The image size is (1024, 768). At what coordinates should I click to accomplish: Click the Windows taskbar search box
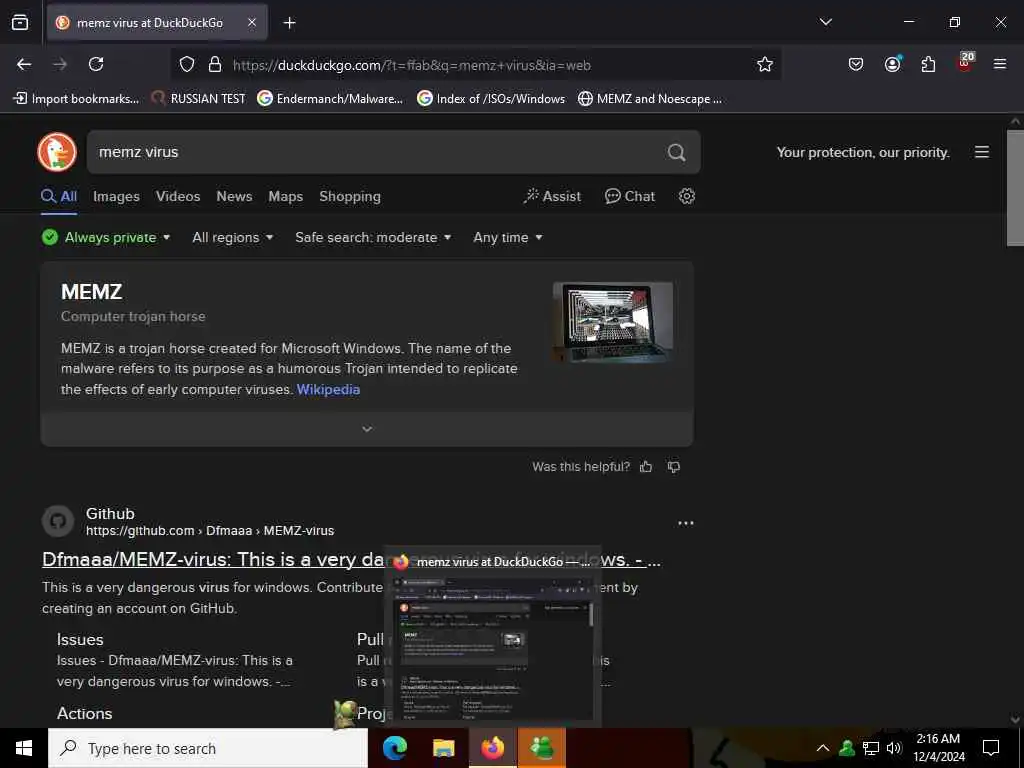point(208,748)
